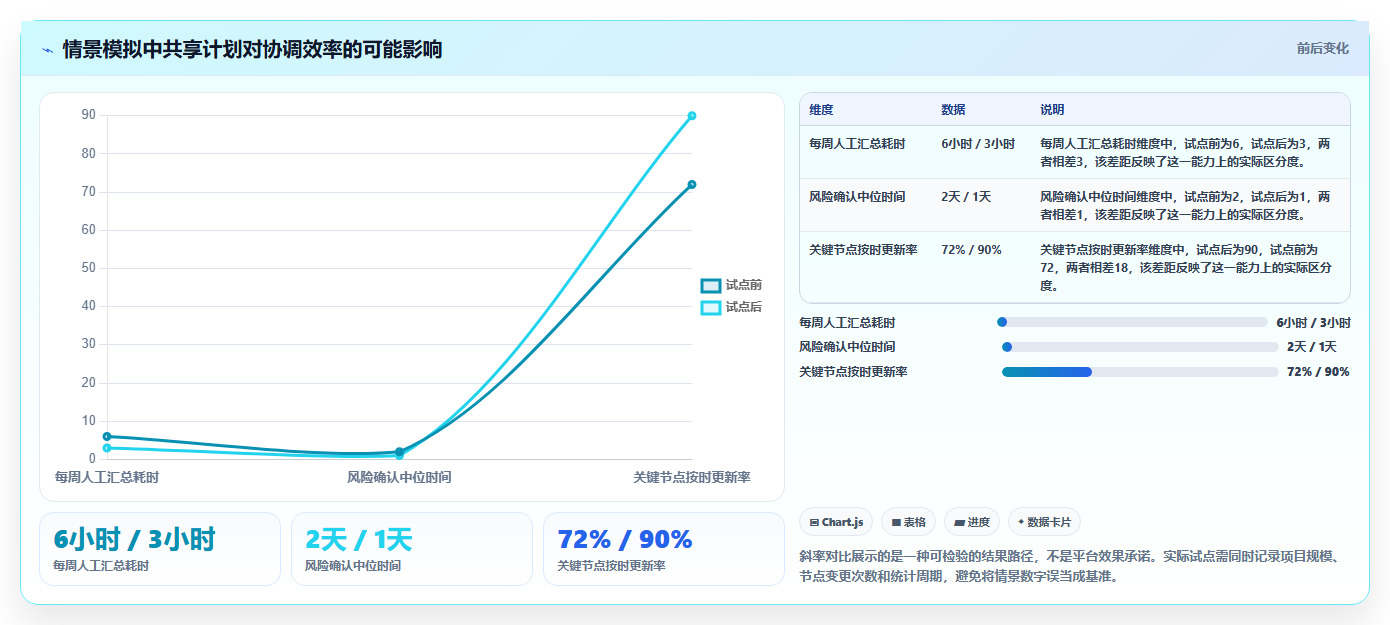Click the 试点前 point at 每周人工汇总耗时
Viewport: 1390px width, 625px height.
pyautogui.click(x=107, y=436)
